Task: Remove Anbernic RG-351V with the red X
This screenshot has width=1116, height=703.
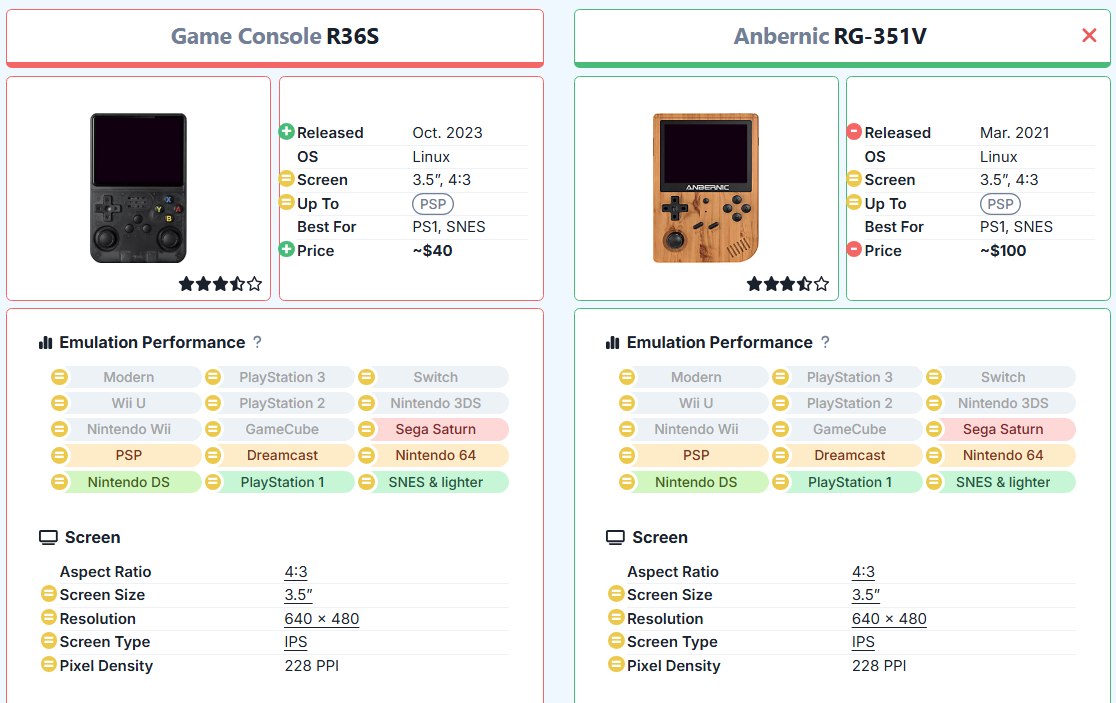Action: (x=1089, y=36)
